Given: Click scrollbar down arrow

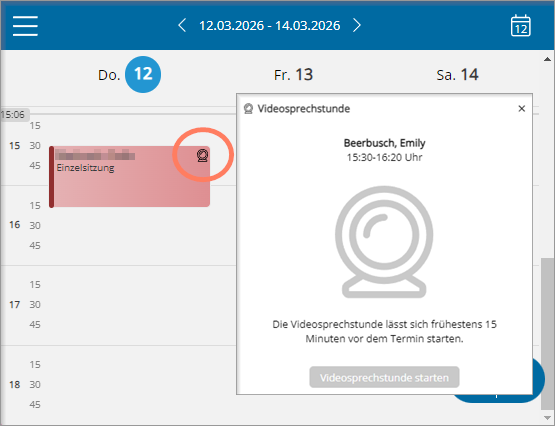Looking at the screenshot, I should (x=547, y=418).
